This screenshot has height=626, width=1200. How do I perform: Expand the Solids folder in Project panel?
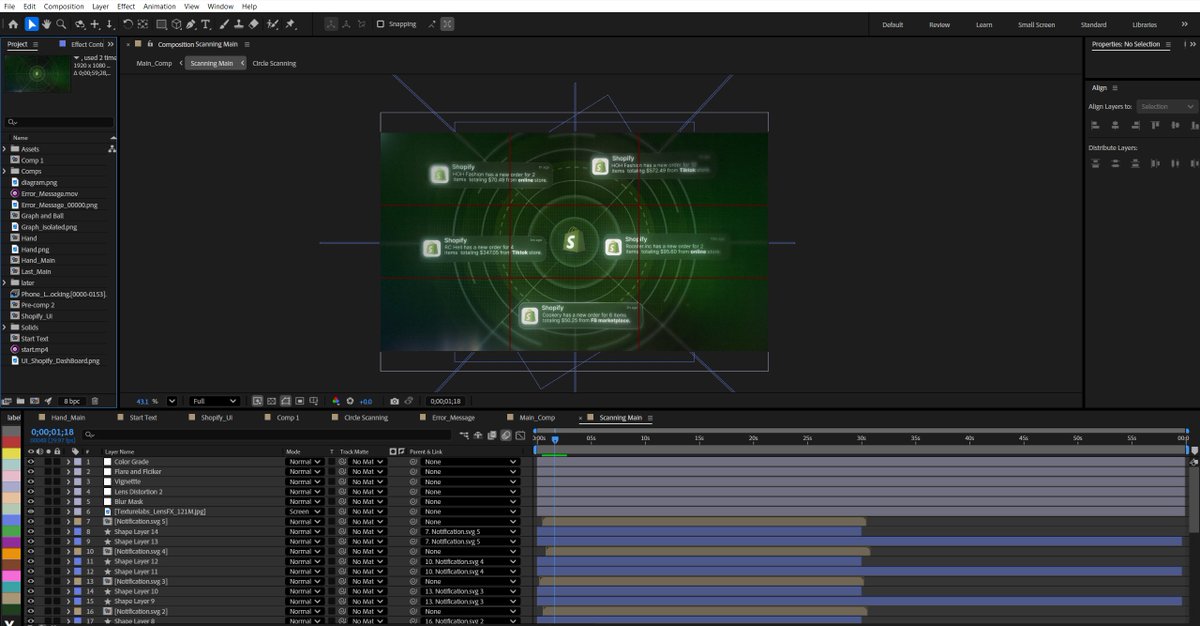pyautogui.click(x=5, y=327)
